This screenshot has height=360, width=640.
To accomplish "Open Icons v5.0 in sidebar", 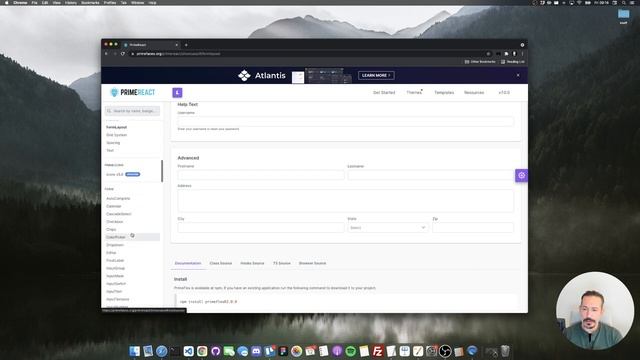I will 115,174.
